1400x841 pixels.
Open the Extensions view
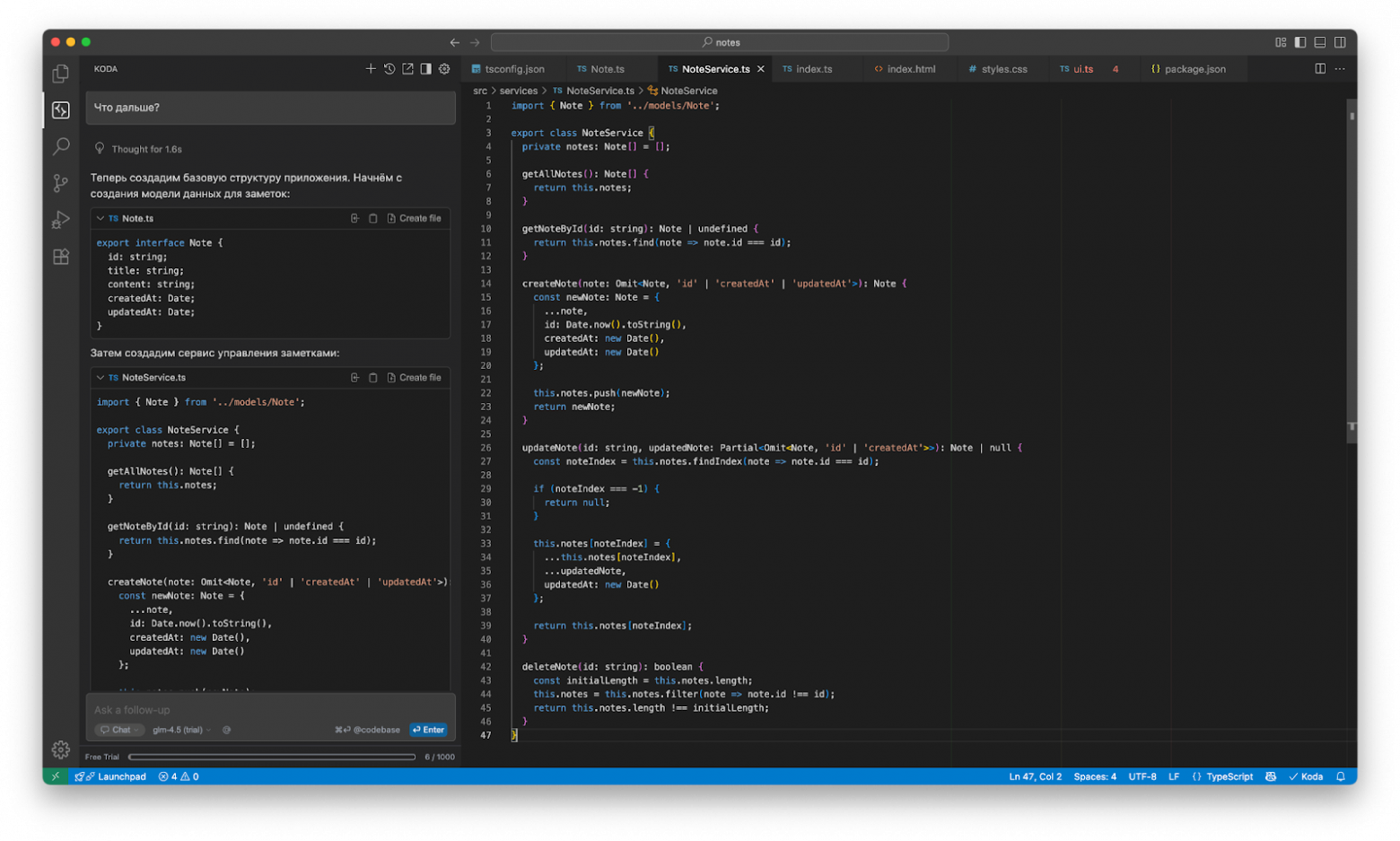61,257
